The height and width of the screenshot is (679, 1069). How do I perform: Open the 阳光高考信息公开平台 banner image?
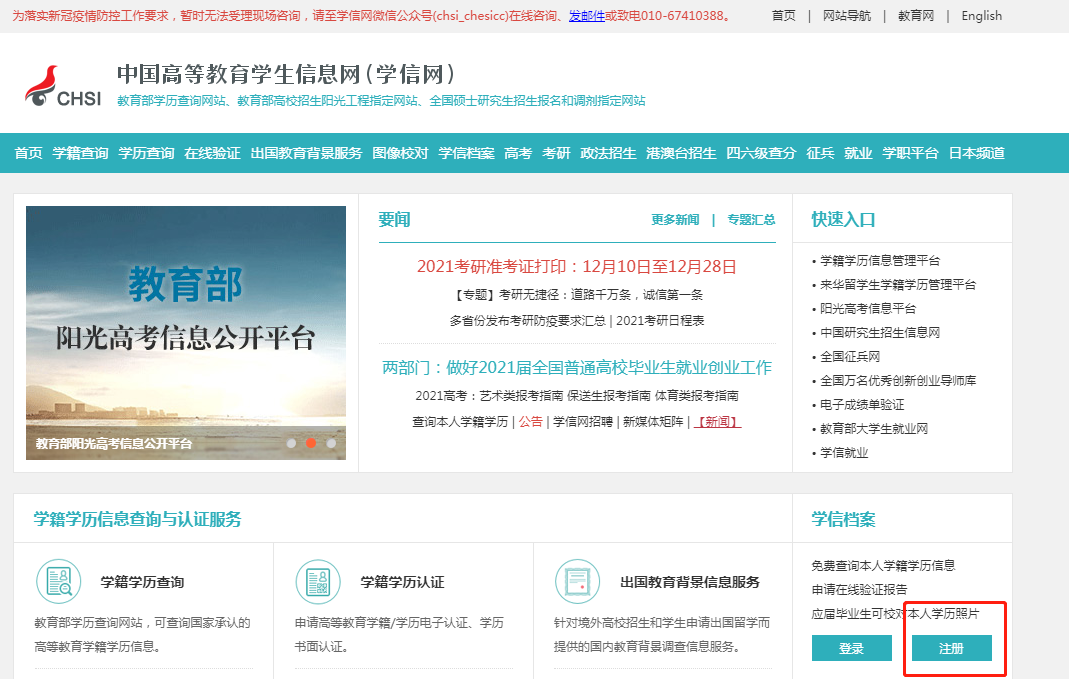pyautogui.click(x=185, y=333)
